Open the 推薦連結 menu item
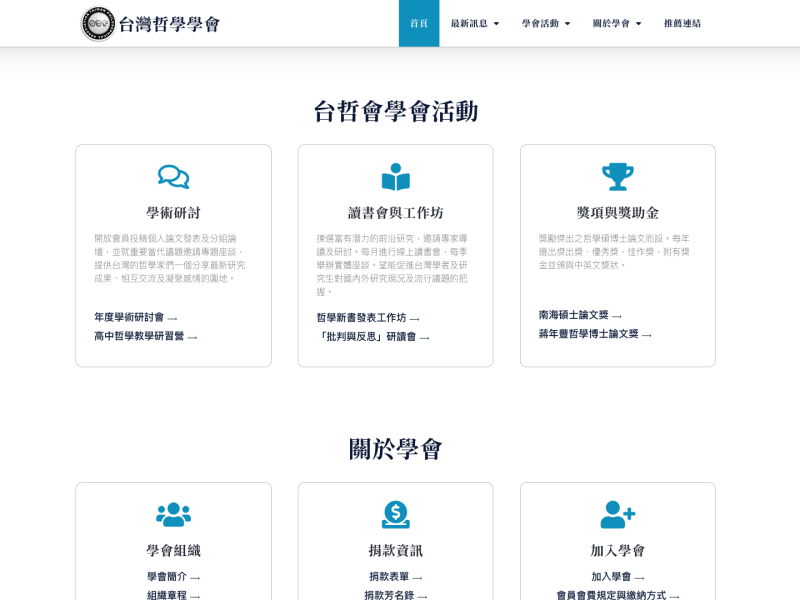Viewport: 800px width, 600px height. 682,24
